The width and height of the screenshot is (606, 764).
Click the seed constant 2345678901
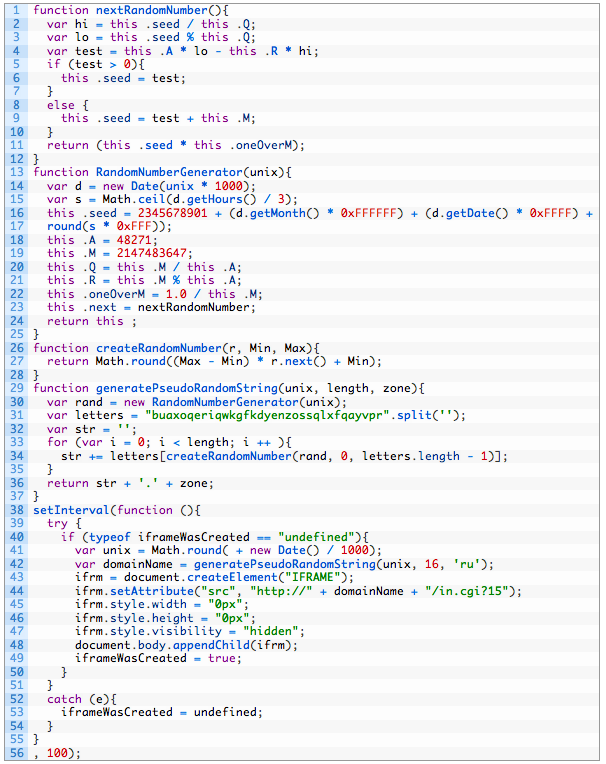point(172,213)
